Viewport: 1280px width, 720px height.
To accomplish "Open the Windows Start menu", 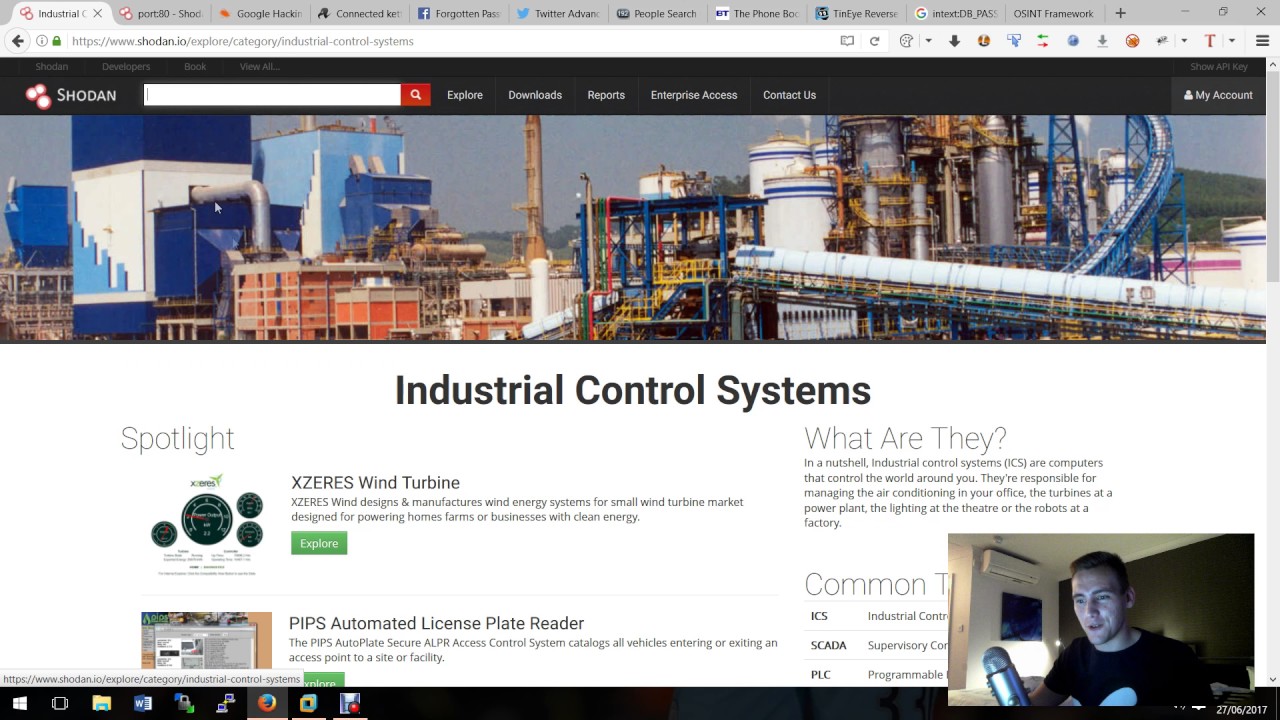I will pyautogui.click(x=19, y=704).
